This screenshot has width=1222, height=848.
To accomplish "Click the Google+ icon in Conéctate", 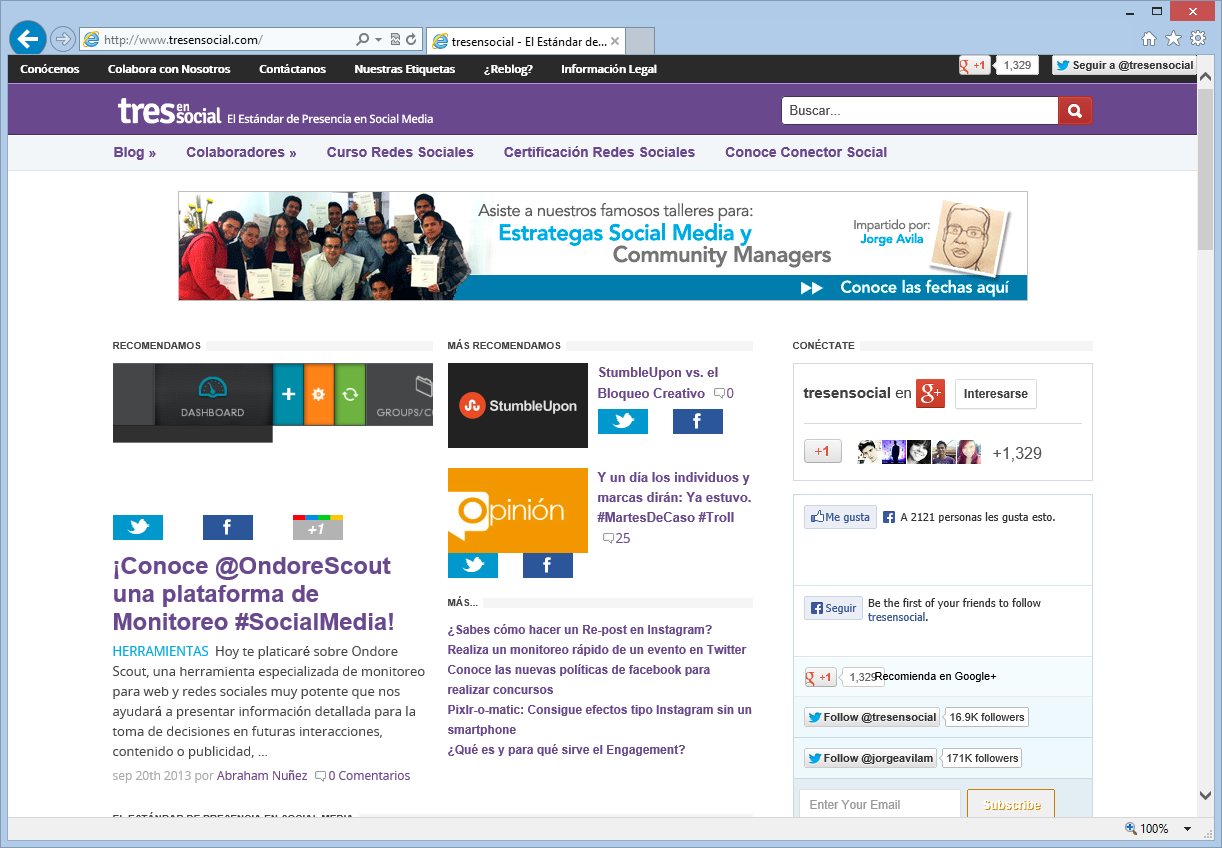I will [931, 393].
